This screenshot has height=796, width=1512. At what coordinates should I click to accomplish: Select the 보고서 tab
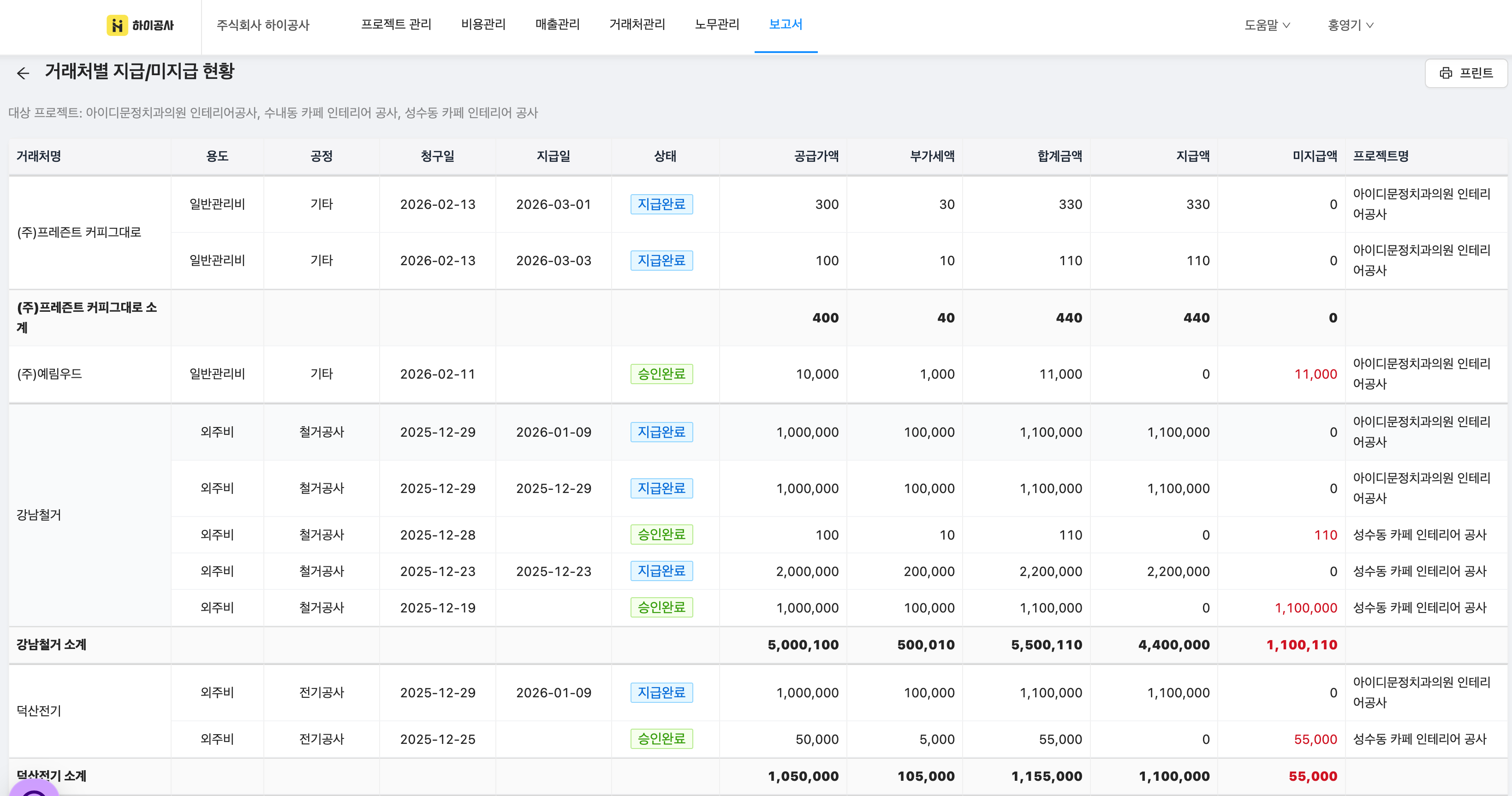(x=786, y=24)
